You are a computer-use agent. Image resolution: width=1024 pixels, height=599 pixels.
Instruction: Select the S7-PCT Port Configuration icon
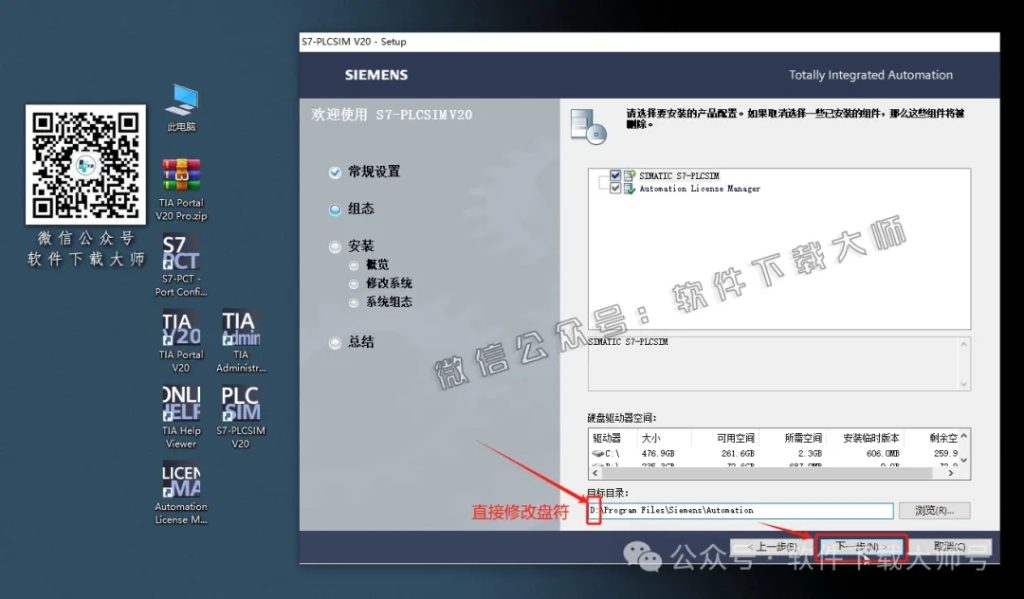(x=180, y=250)
